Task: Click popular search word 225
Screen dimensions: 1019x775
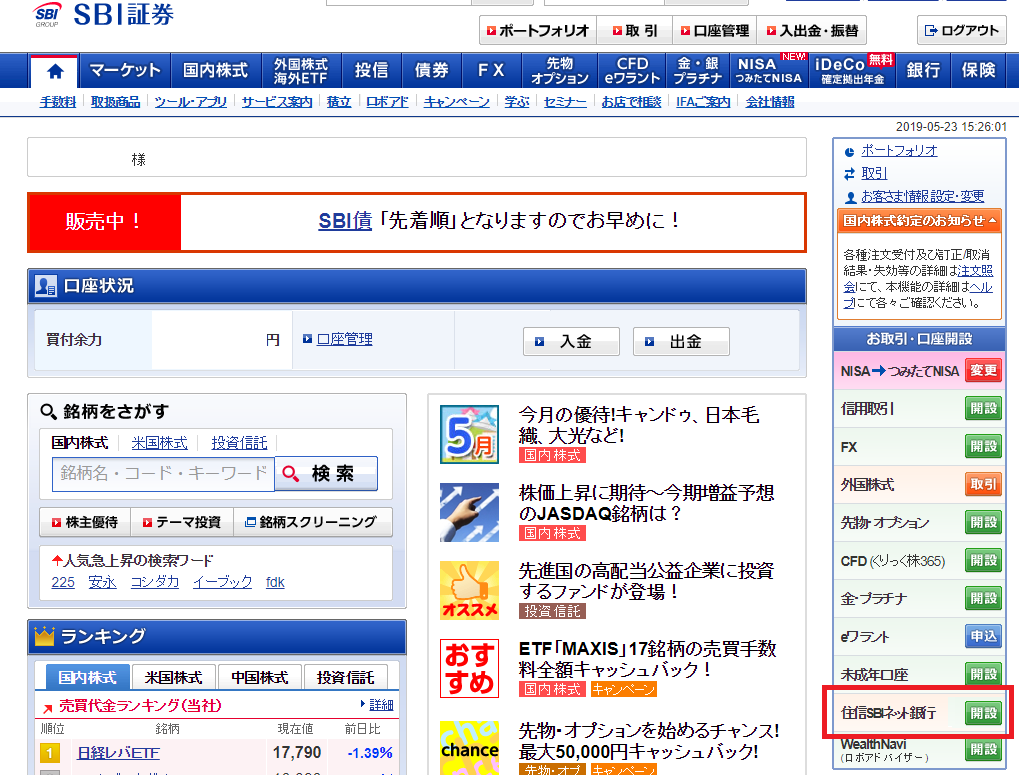Action: (63, 582)
